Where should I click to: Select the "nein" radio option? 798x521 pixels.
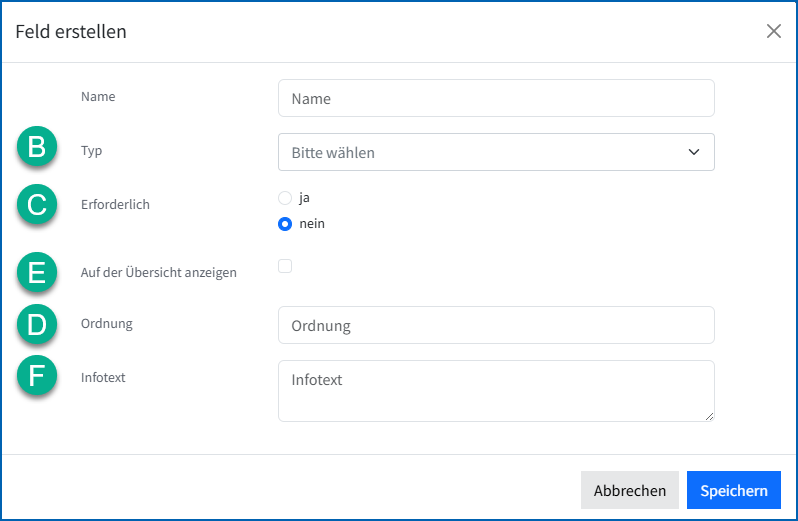pyautogui.click(x=285, y=224)
